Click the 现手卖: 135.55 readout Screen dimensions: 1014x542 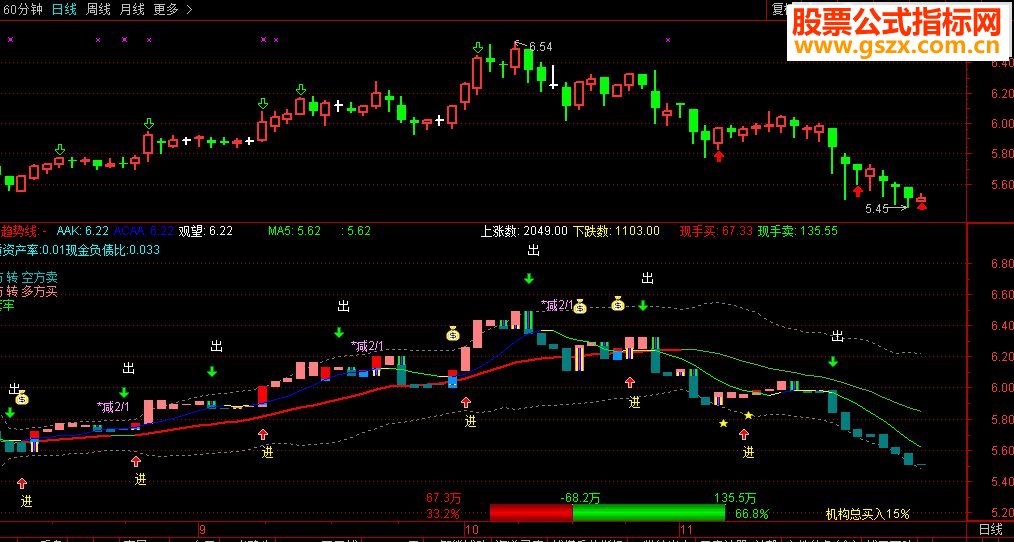pos(797,230)
